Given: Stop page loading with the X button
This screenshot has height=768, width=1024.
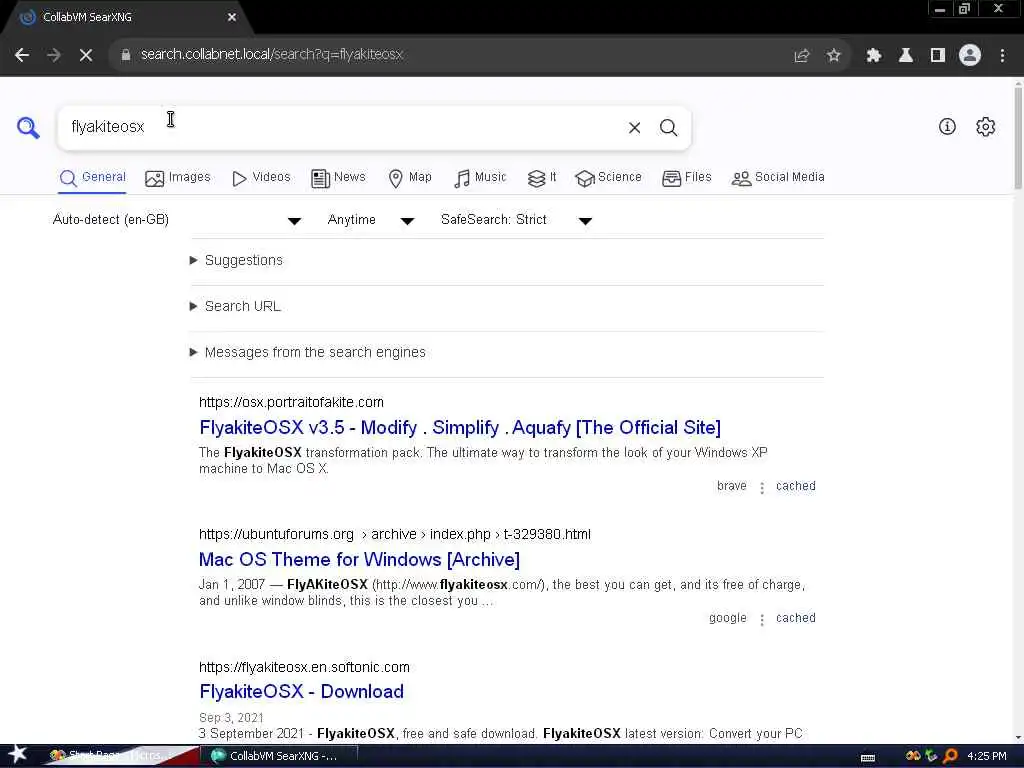Looking at the screenshot, I should click(86, 55).
